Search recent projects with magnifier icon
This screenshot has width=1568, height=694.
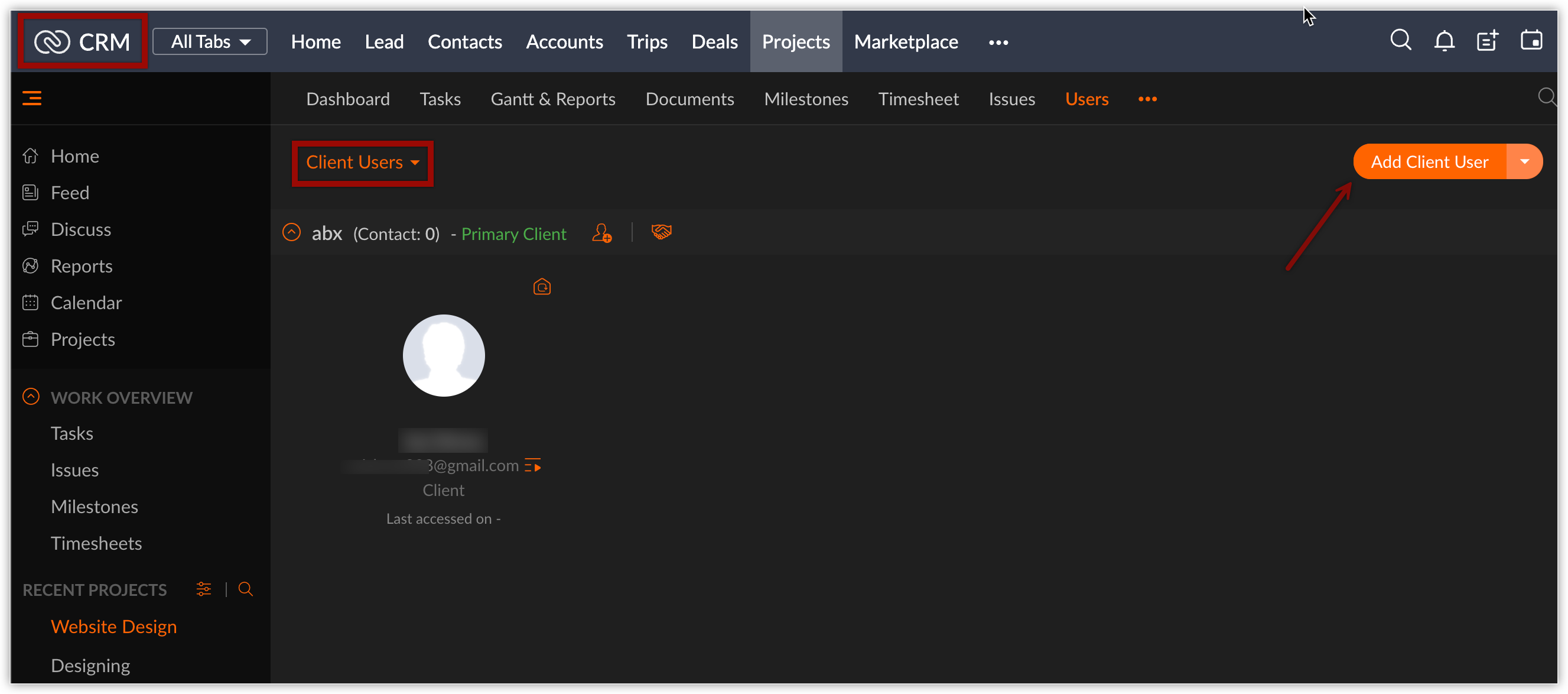click(x=245, y=589)
